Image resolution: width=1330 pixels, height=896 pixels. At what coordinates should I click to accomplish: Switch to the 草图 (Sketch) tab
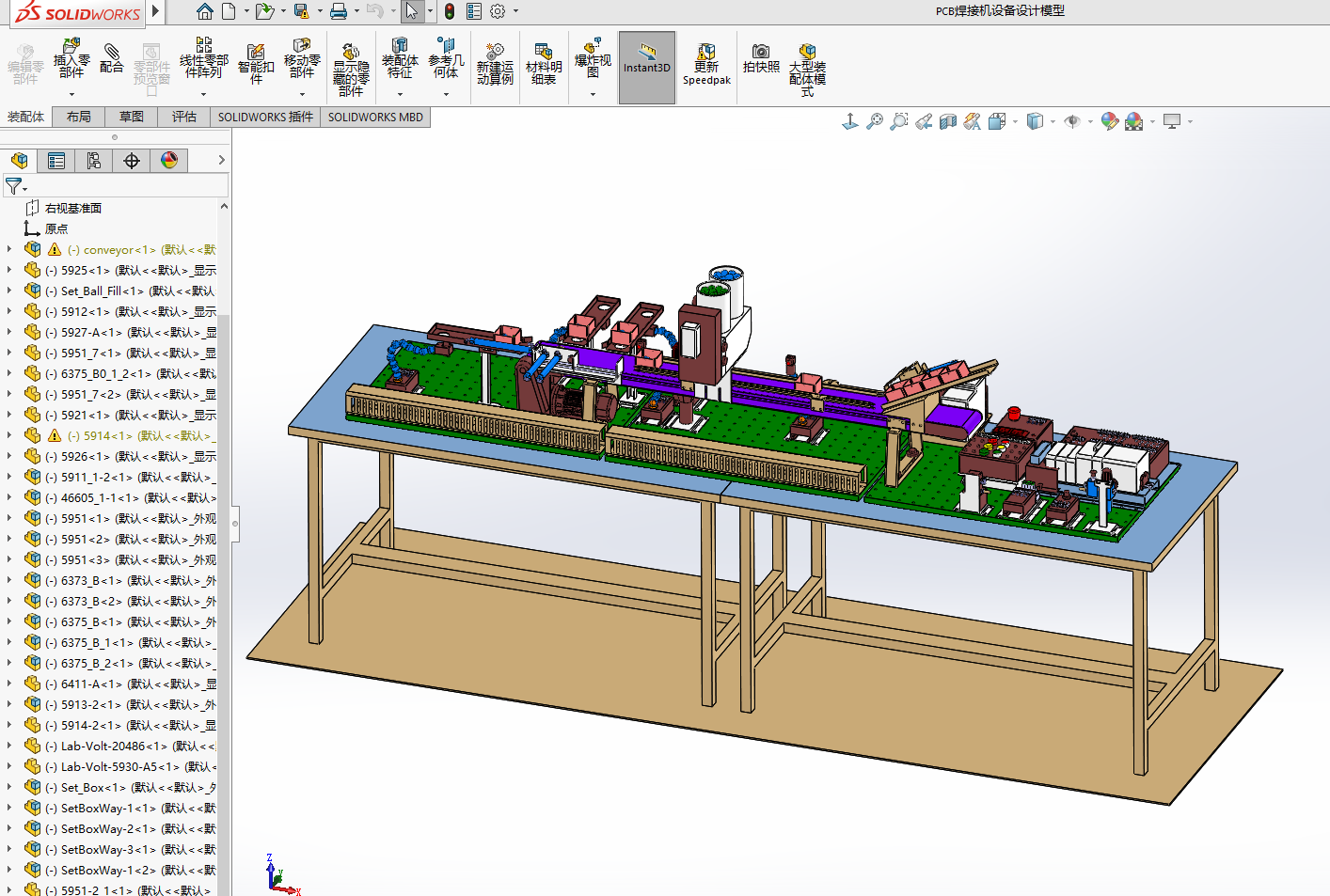click(132, 117)
